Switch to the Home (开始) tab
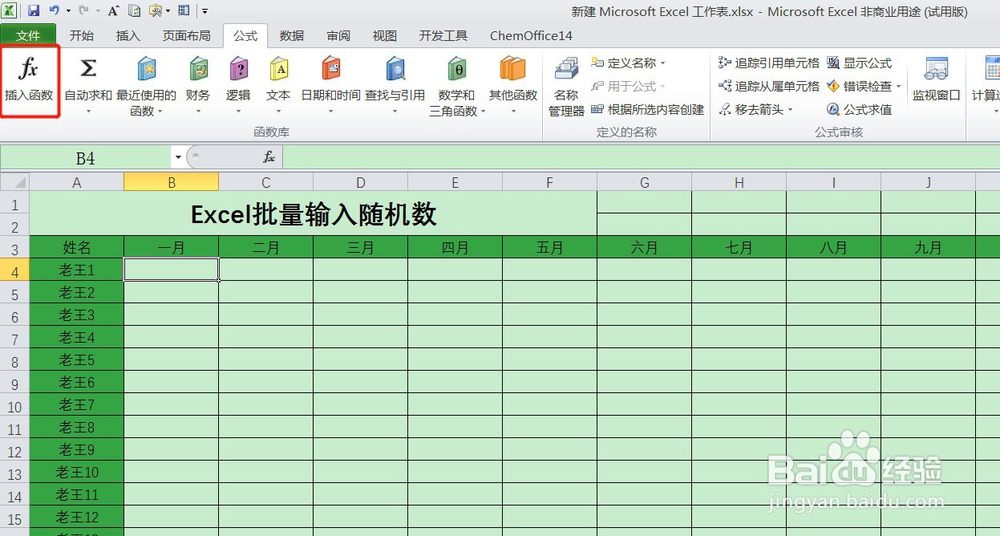This screenshot has width=1000, height=536. pyautogui.click(x=81, y=36)
